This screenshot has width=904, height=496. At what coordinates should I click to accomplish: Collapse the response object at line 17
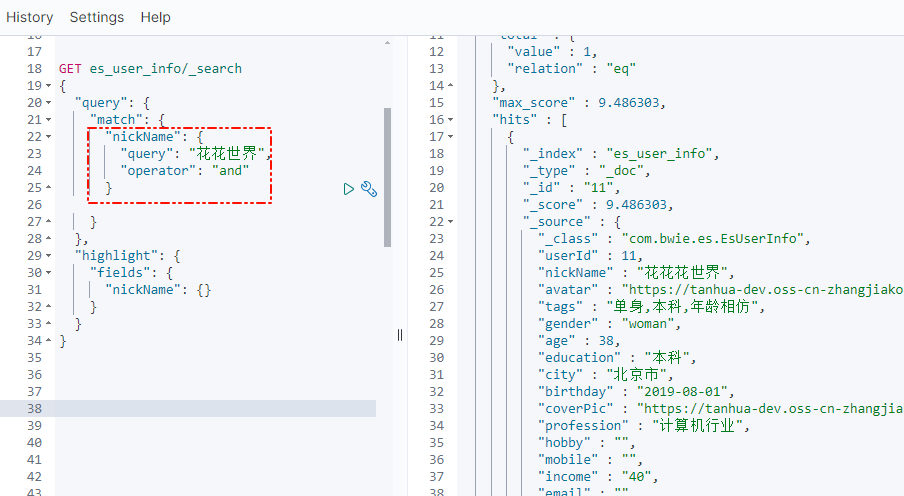451,137
